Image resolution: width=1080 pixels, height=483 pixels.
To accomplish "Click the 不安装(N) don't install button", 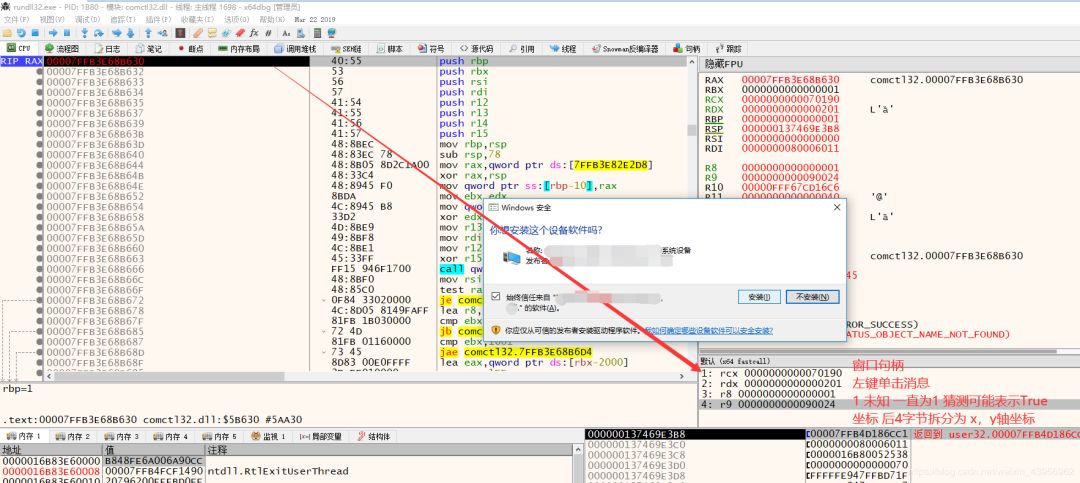I will click(x=812, y=296).
